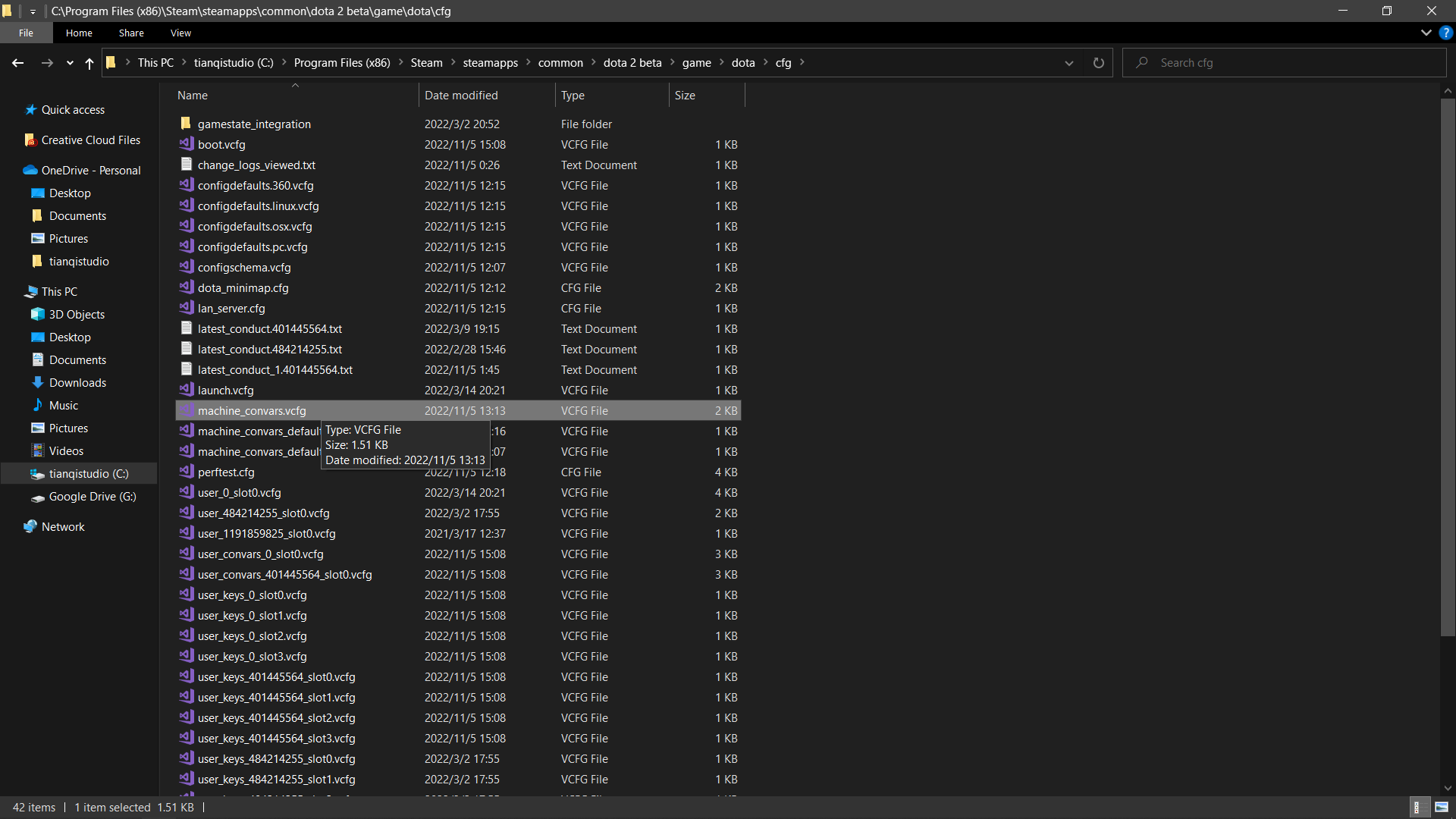The width and height of the screenshot is (1456, 819).
Task: Open the recent locations dropdown arrow
Action: coord(70,63)
